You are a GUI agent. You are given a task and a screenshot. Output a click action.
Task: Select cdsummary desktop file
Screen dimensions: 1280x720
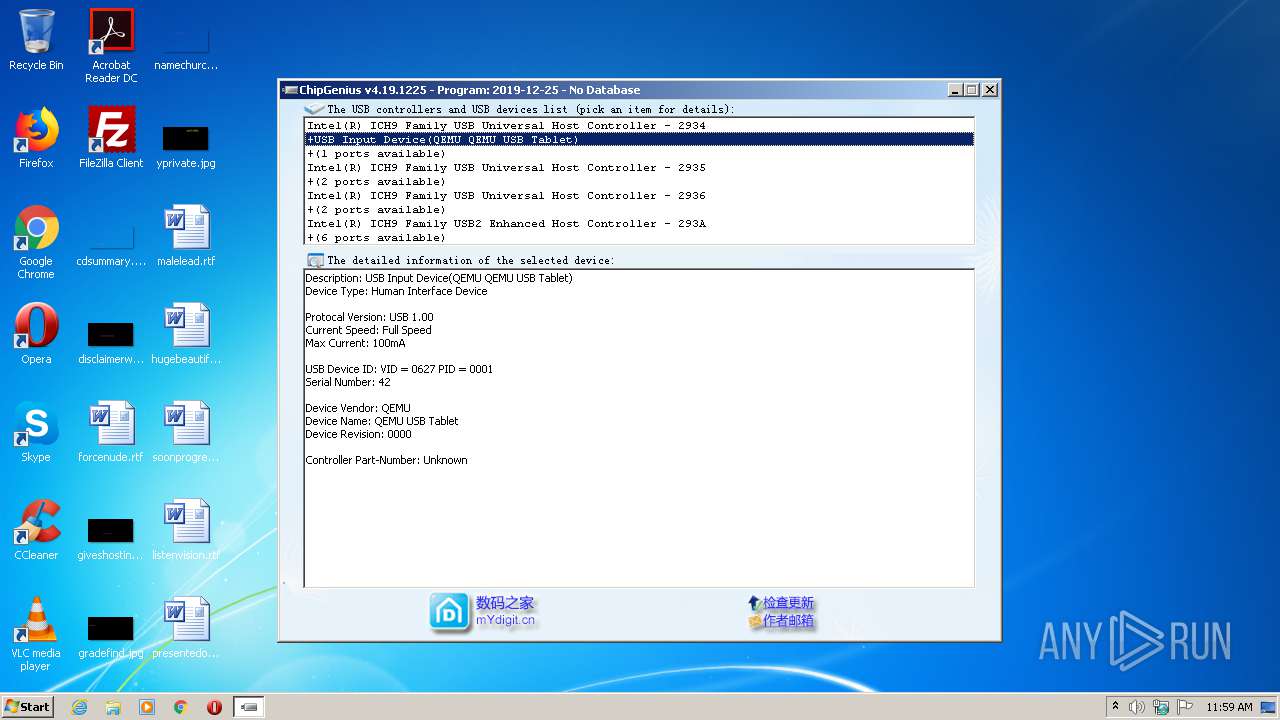coord(111,245)
